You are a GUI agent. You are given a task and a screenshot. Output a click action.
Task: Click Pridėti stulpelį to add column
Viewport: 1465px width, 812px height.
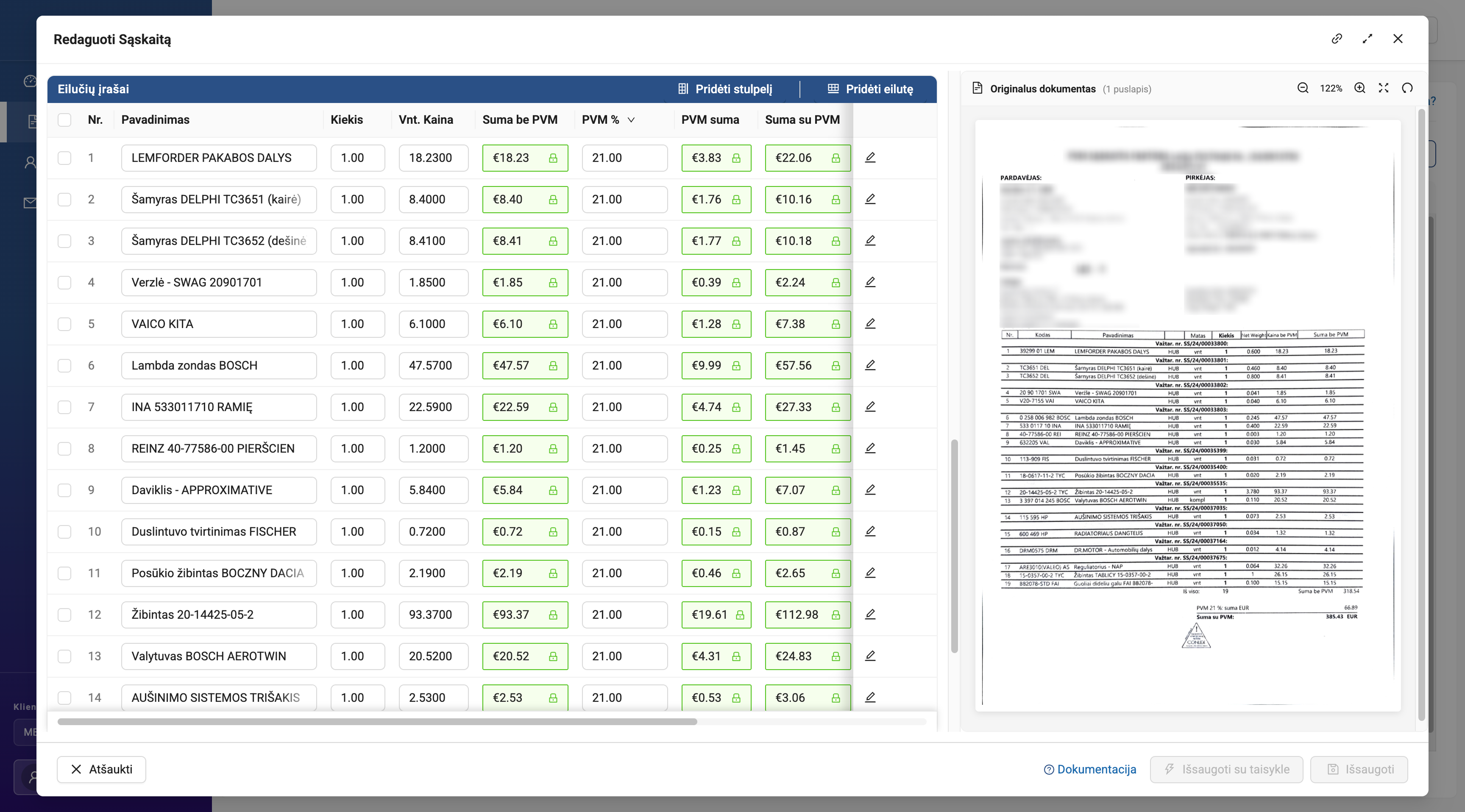(725, 89)
